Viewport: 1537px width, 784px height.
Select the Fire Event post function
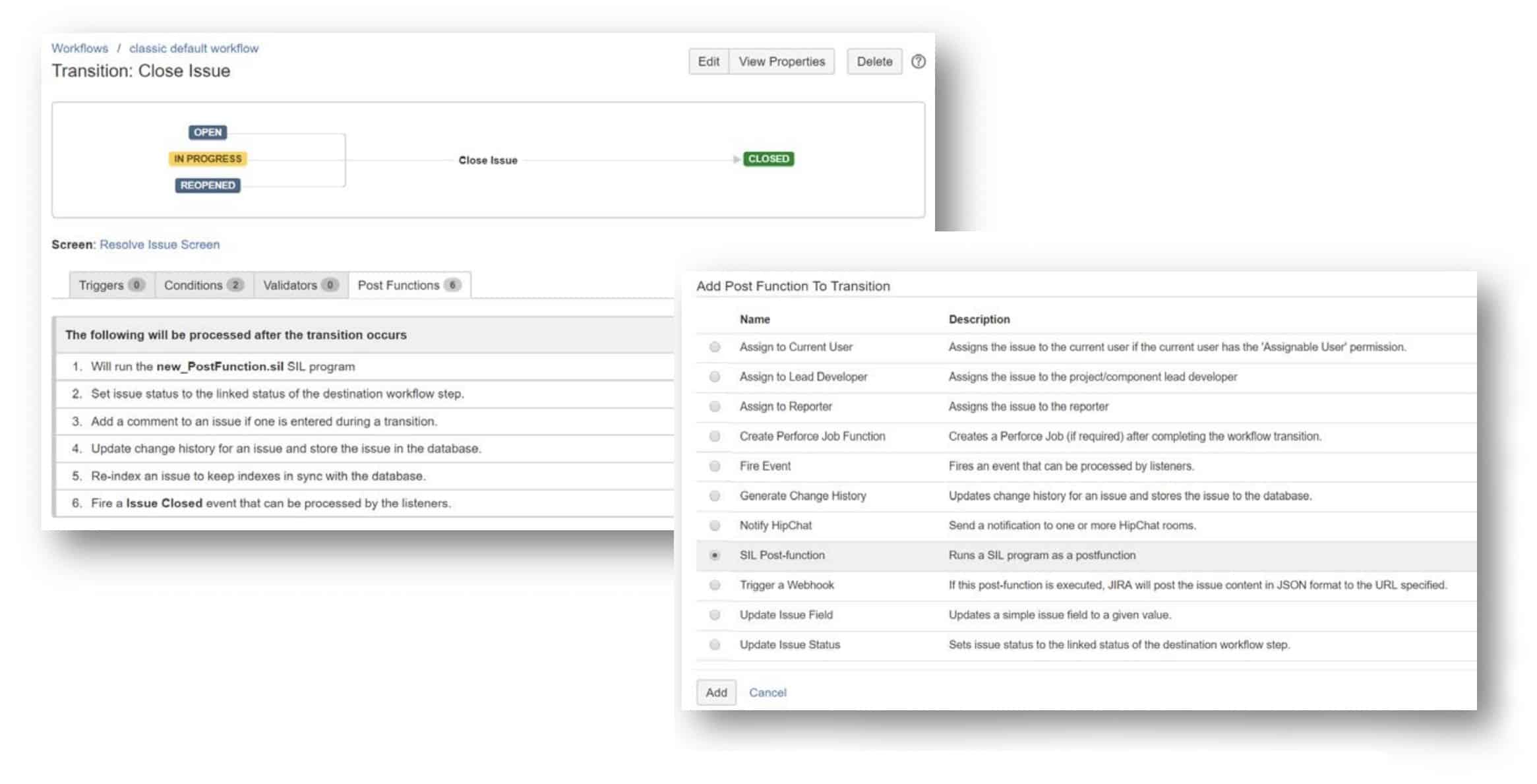click(x=715, y=466)
